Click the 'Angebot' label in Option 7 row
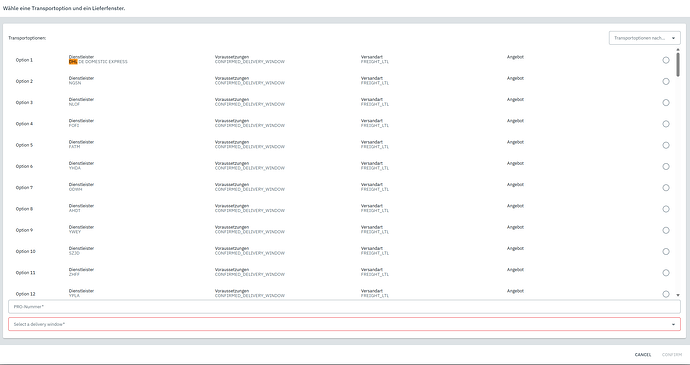690x365 pixels. [515, 184]
